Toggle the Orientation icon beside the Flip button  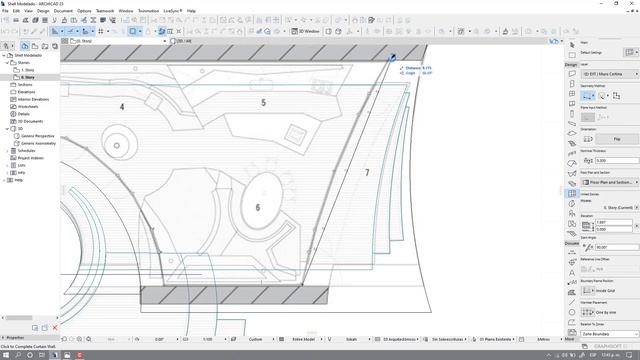588,139
